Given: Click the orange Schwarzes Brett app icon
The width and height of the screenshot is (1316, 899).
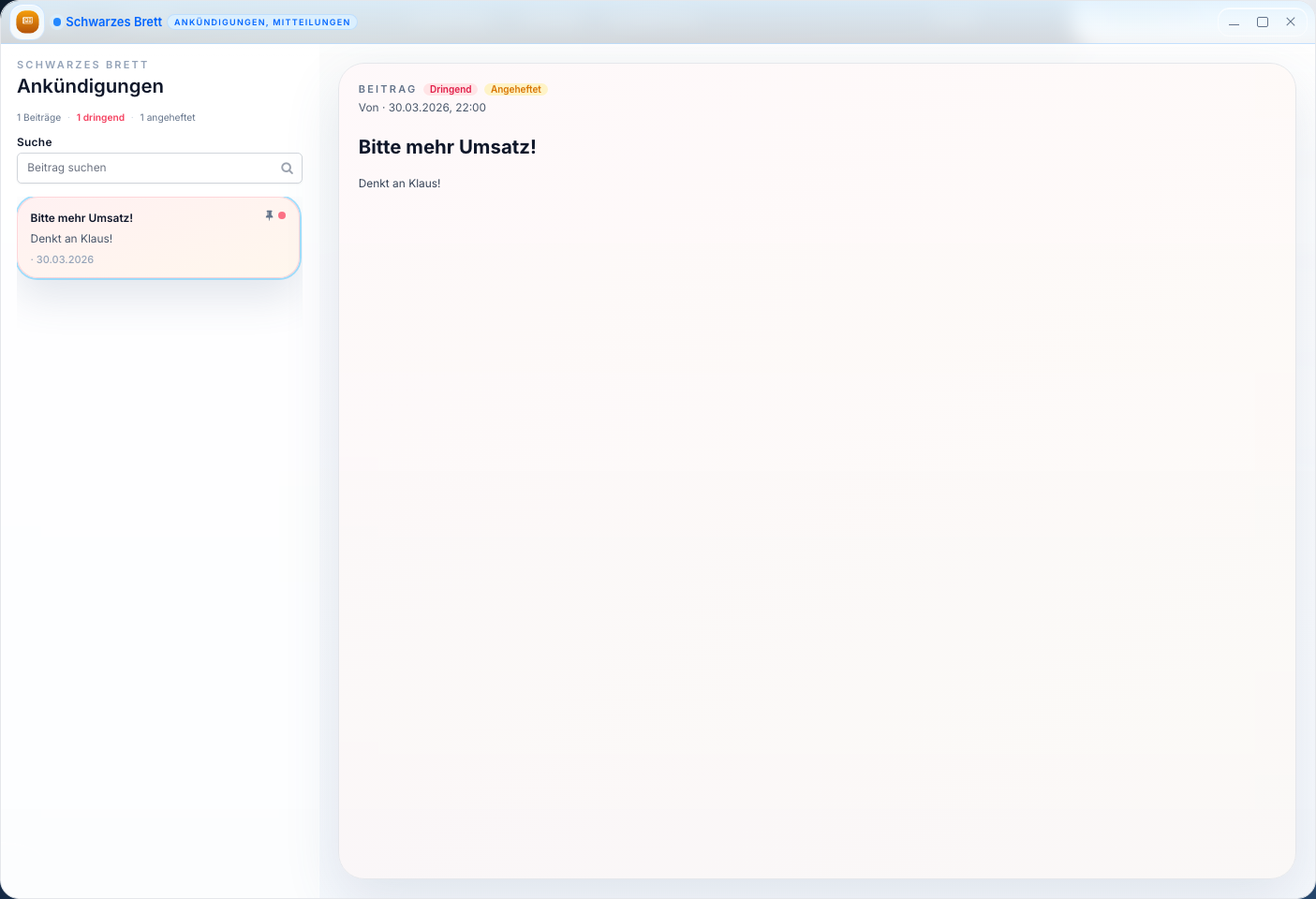Looking at the screenshot, I should pyautogui.click(x=27, y=22).
